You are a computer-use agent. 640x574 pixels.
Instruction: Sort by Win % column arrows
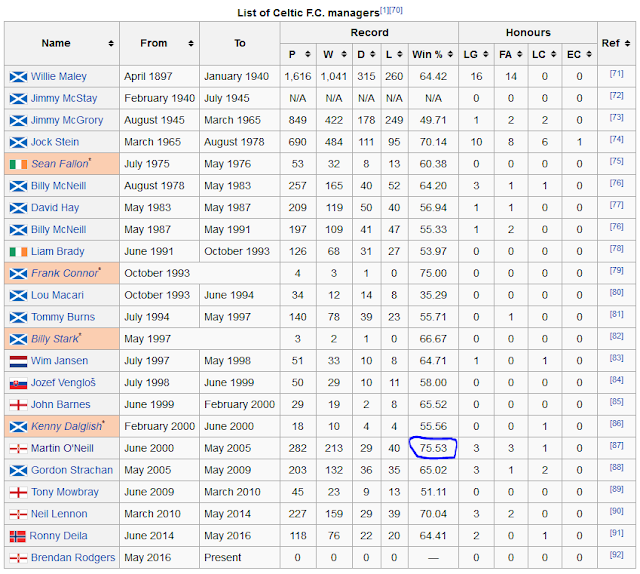(450, 54)
